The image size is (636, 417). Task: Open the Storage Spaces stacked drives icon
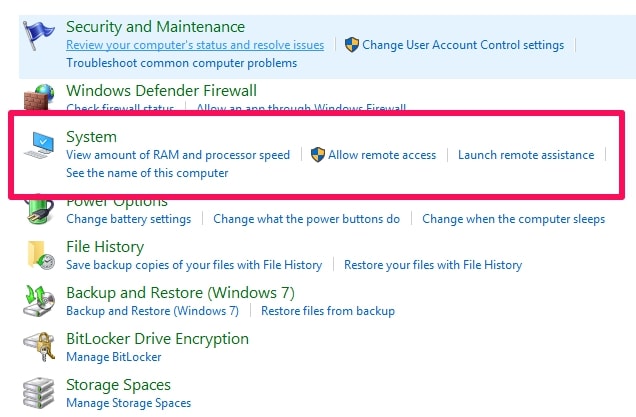[39, 393]
